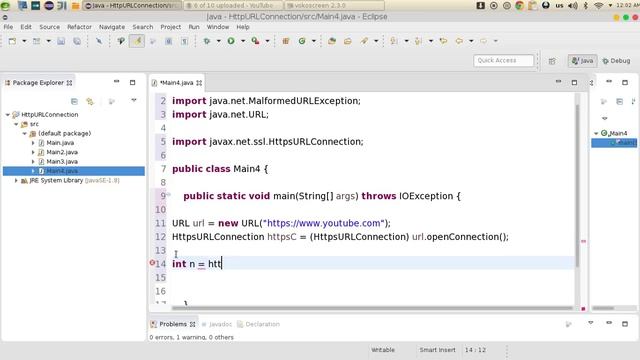Click Collapse All icon in Package Explorer
640x360 pixels.
point(74,101)
